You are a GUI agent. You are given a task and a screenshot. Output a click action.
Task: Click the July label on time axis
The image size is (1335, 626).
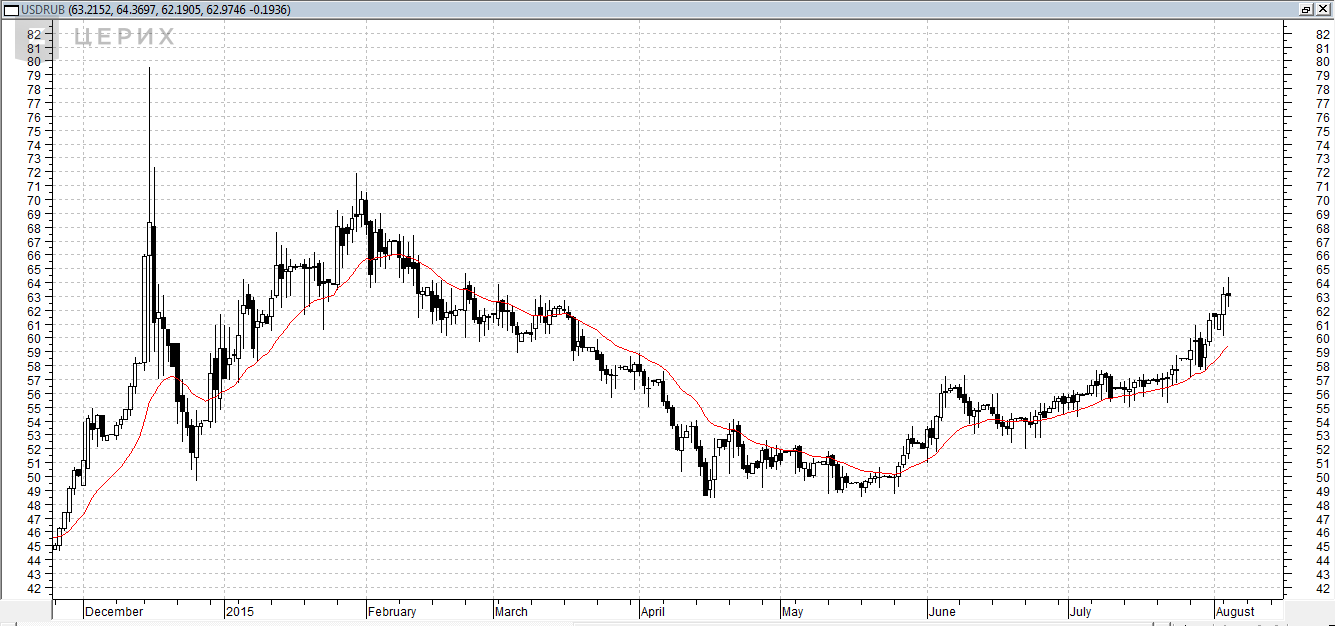[1080, 611]
